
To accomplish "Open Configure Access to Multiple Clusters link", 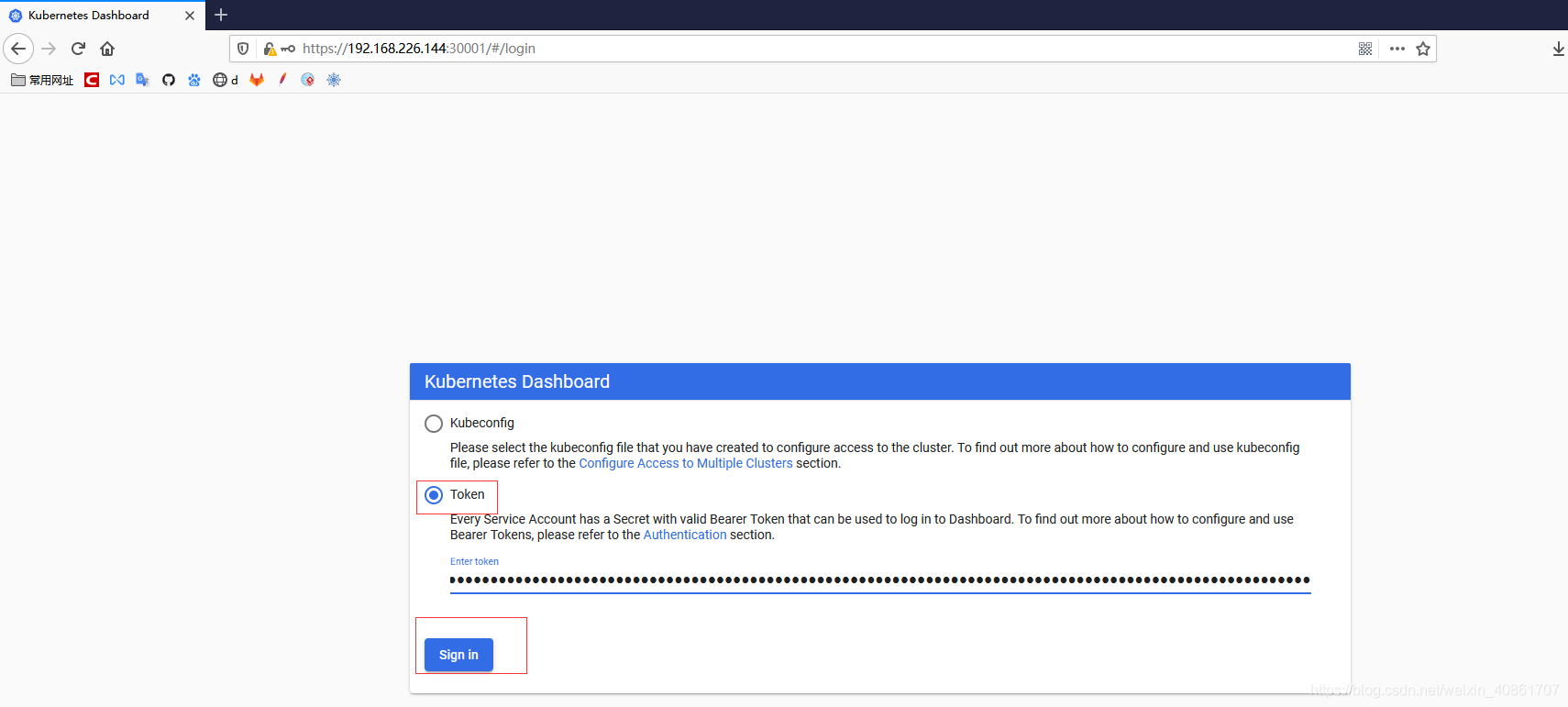I will 686,463.
